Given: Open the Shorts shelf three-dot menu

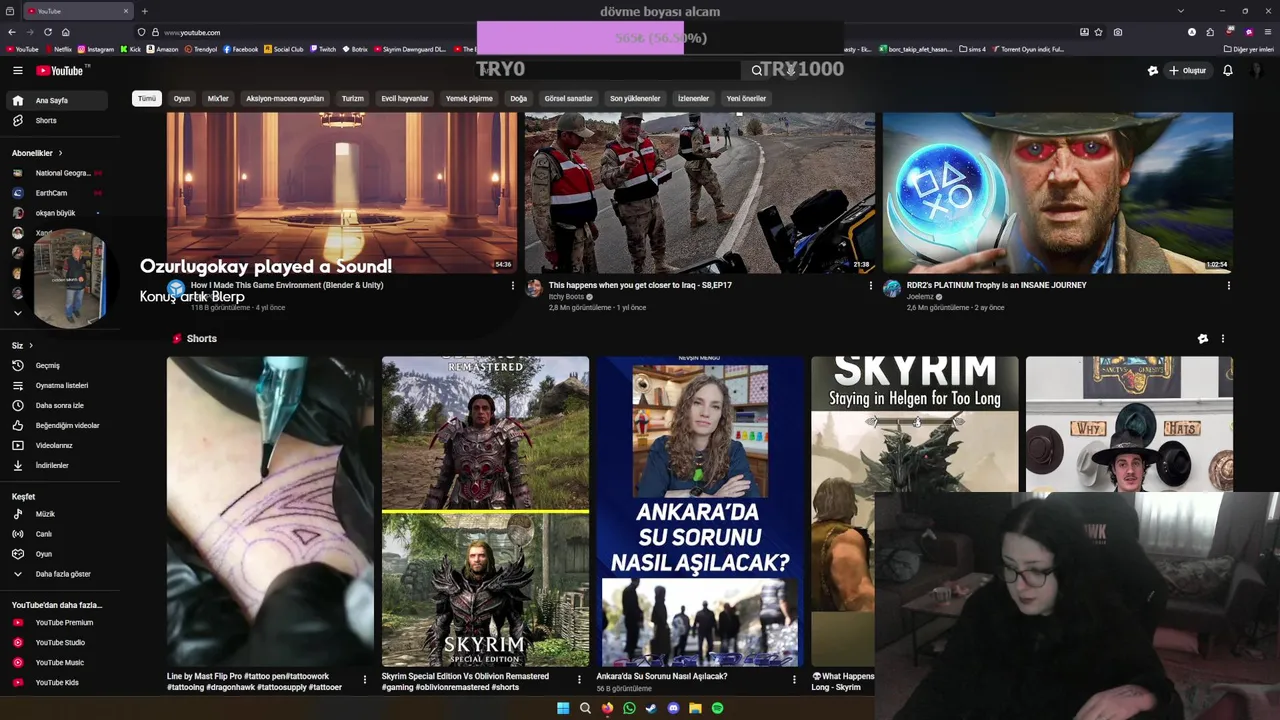Looking at the screenshot, I should pos(1222,339).
